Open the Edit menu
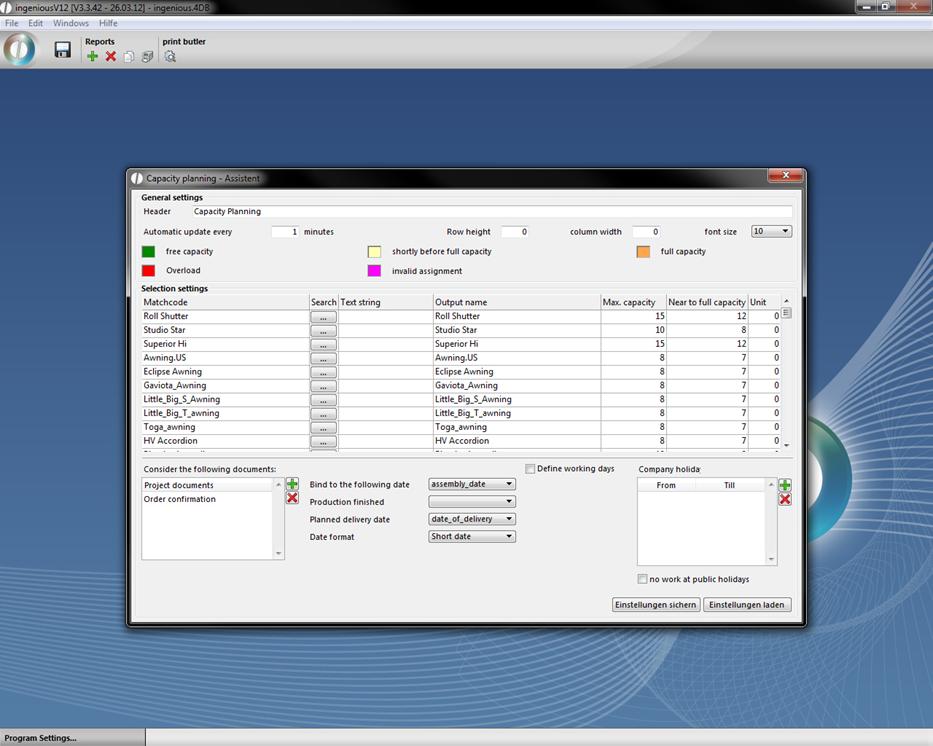Screen dimensions: 933x746 pos(35,23)
